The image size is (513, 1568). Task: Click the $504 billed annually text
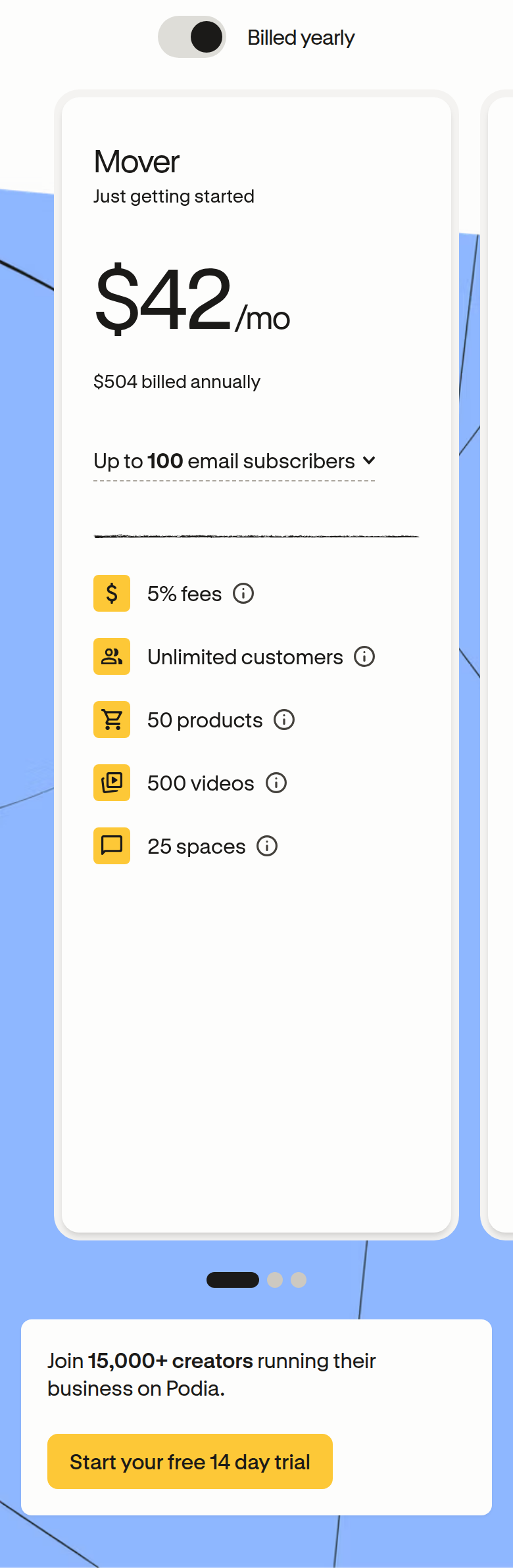click(x=177, y=381)
